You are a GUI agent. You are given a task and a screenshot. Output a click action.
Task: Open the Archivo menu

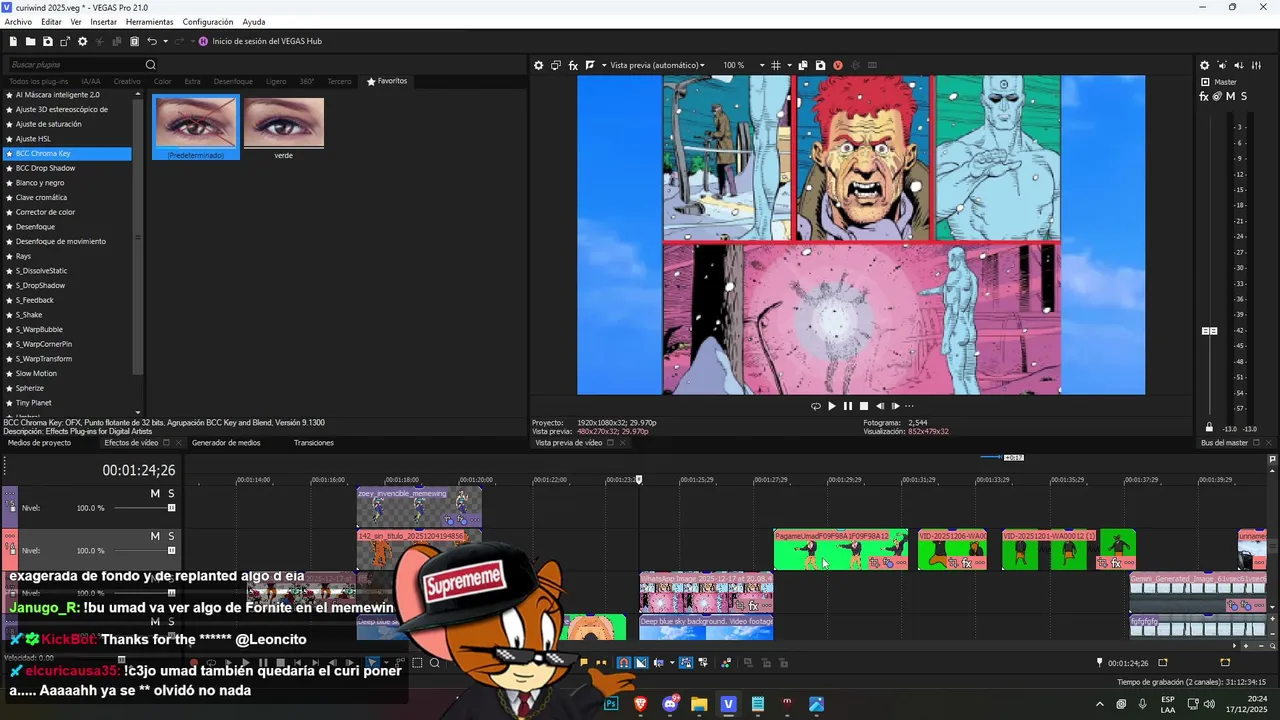[18, 22]
